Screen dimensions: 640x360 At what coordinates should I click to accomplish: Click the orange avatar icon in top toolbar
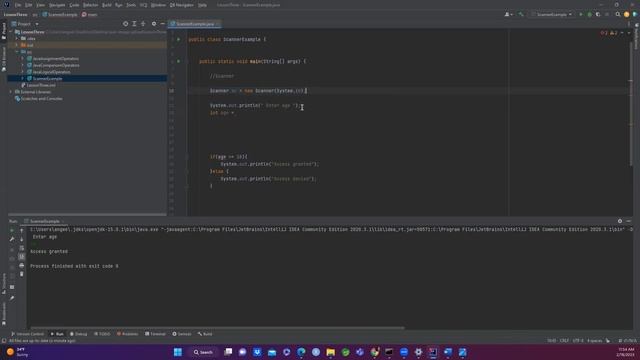(x=627, y=14)
